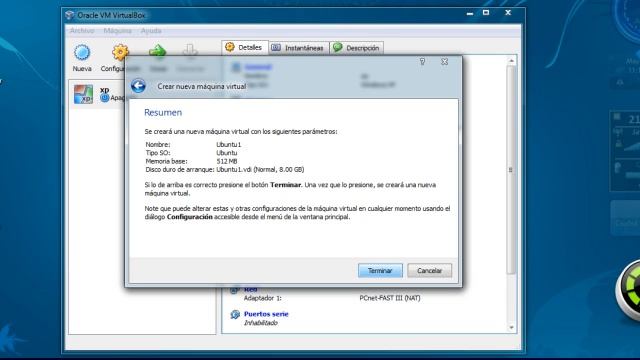Open the Máquina menu
Screen dimensions: 640x360
118,31
